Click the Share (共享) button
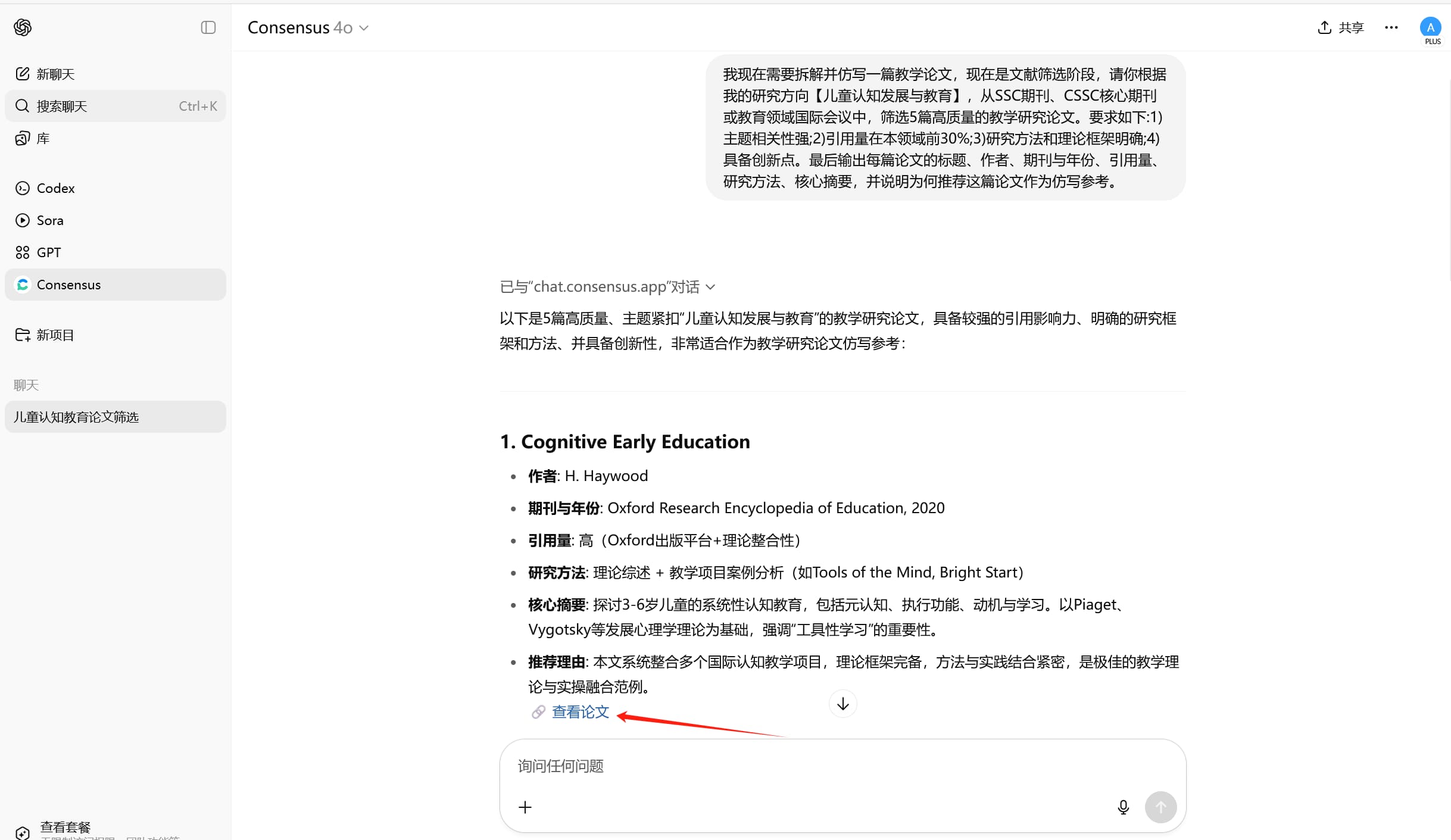This screenshot has height=840, width=1451. click(x=1340, y=27)
